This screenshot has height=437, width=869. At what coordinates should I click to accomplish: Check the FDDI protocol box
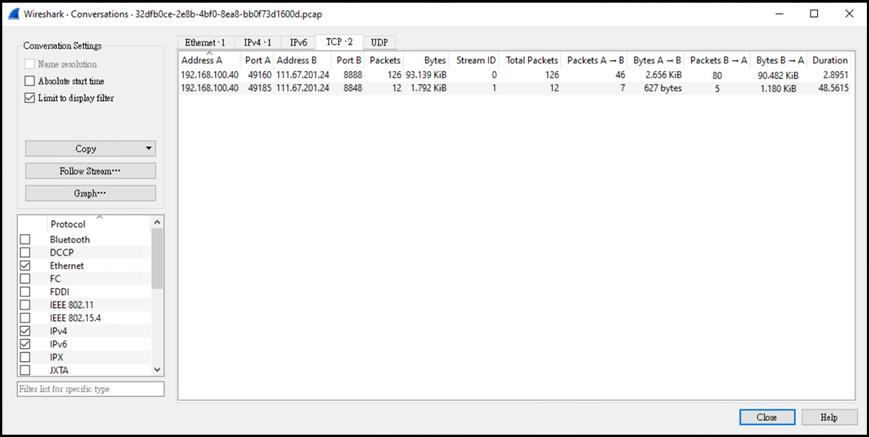25,292
